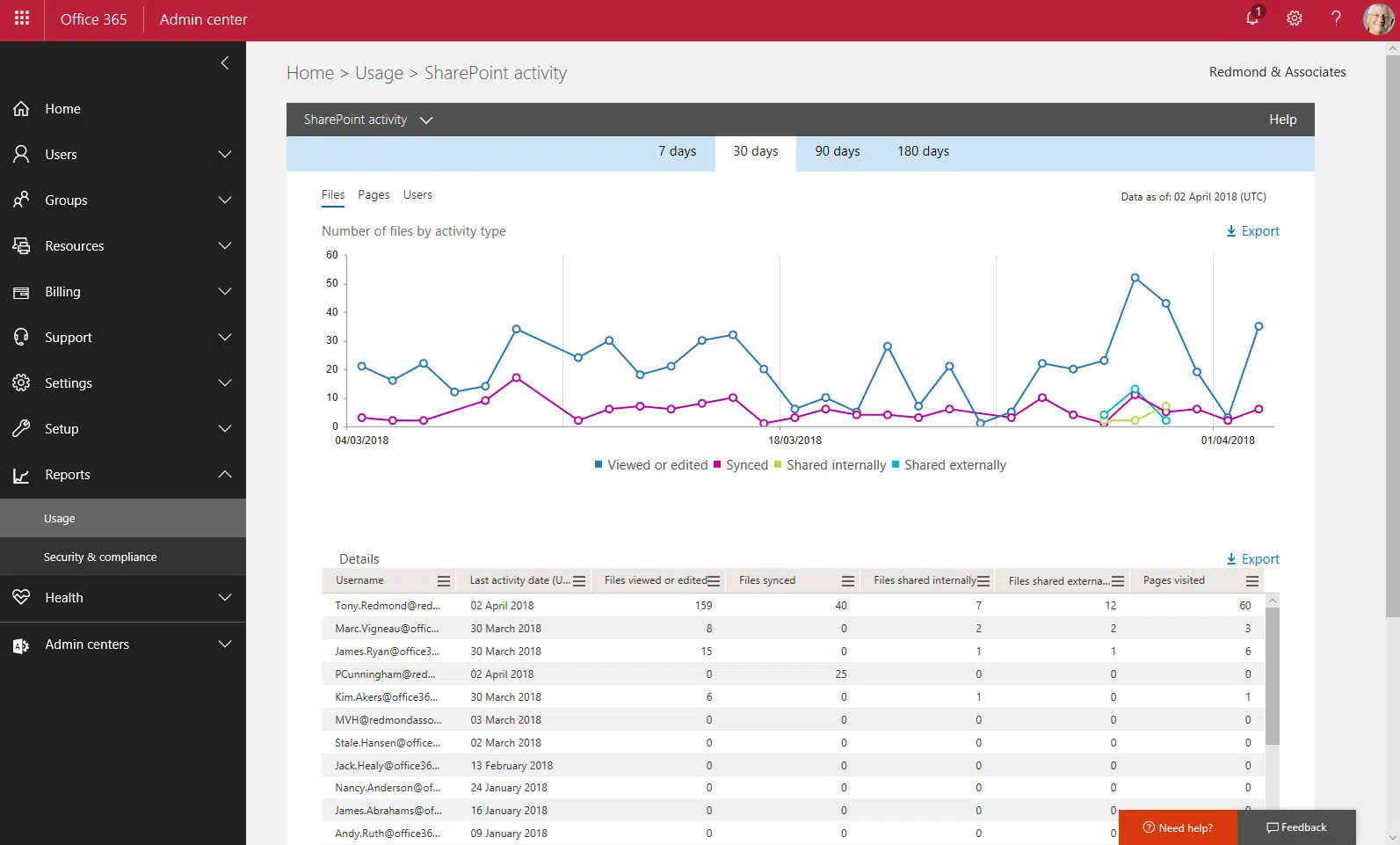Viewport: 1400px width, 845px height.
Task: Go to Usage breadcrumb link
Action: click(x=379, y=73)
